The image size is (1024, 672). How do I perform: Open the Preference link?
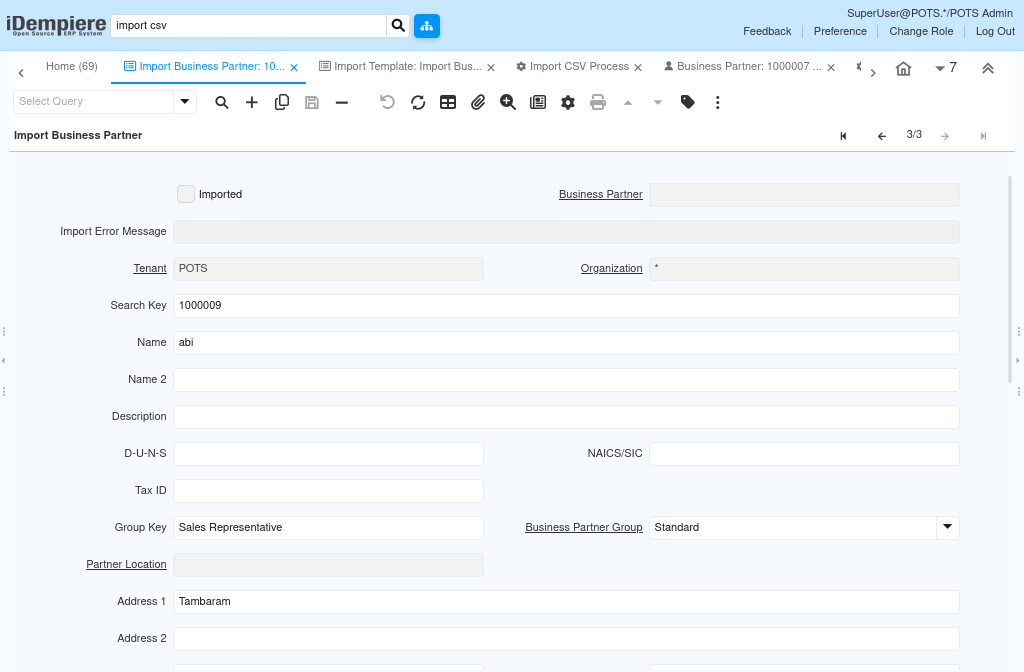point(840,31)
